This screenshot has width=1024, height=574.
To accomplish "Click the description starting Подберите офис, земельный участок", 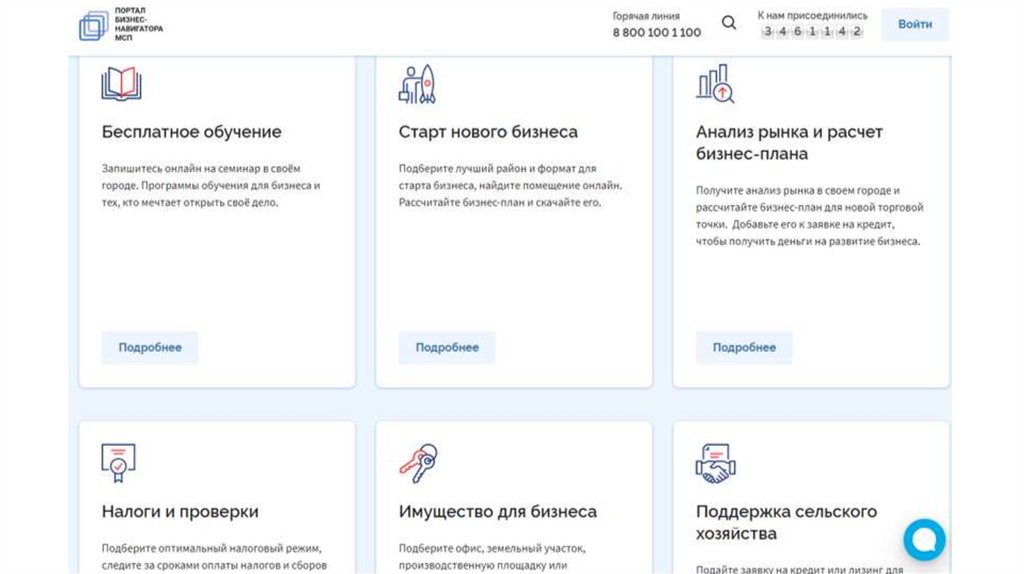I will [492, 556].
